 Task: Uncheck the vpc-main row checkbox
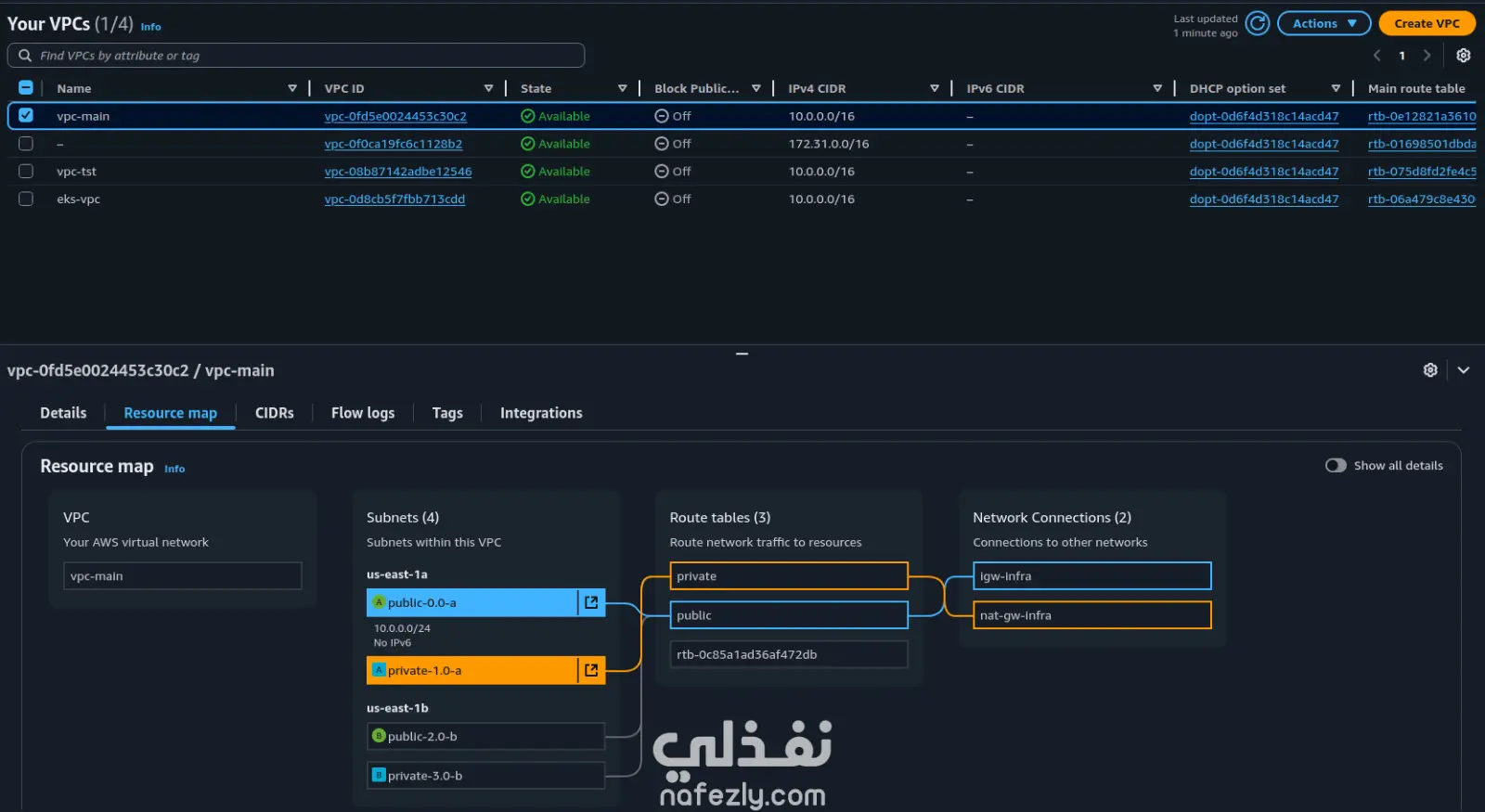(x=26, y=116)
